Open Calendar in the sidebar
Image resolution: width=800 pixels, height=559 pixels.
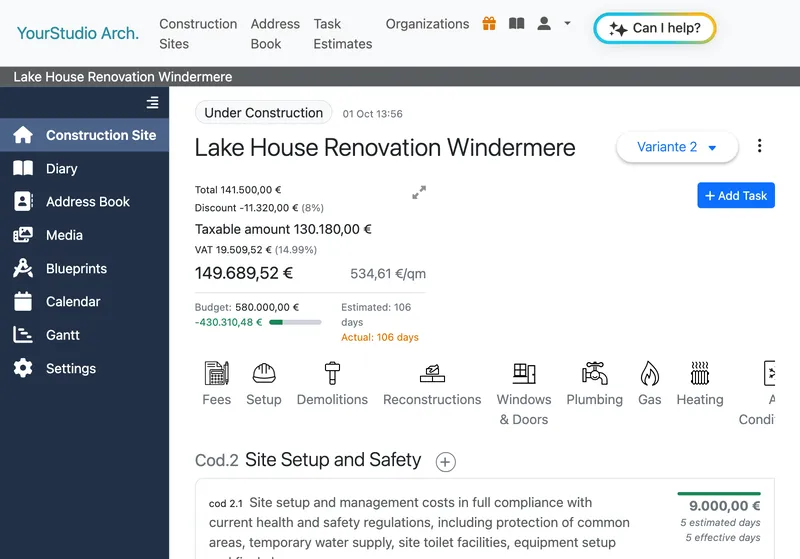[x=85, y=301]
